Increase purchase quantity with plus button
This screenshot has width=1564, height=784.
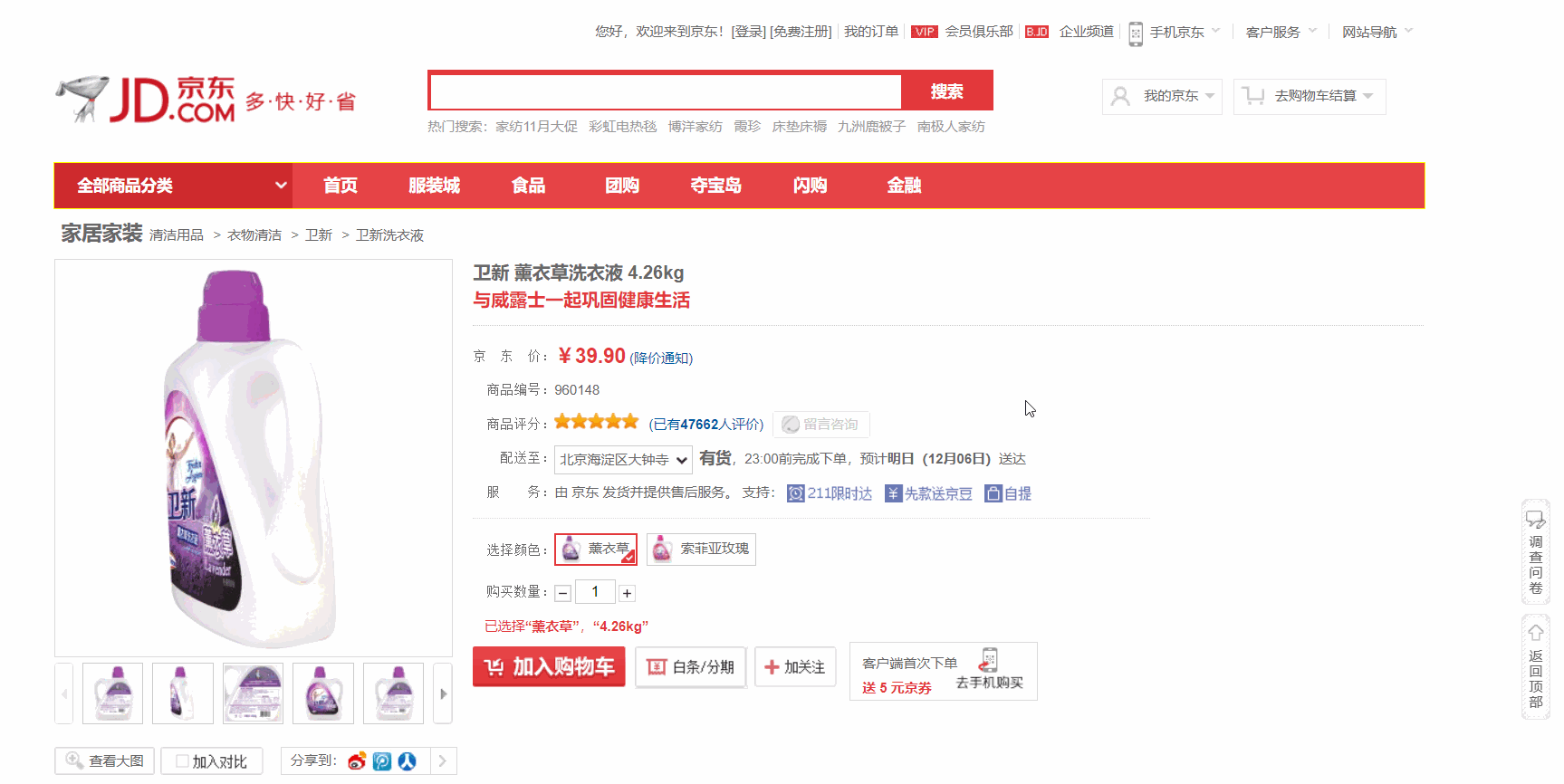pos(627,594)
